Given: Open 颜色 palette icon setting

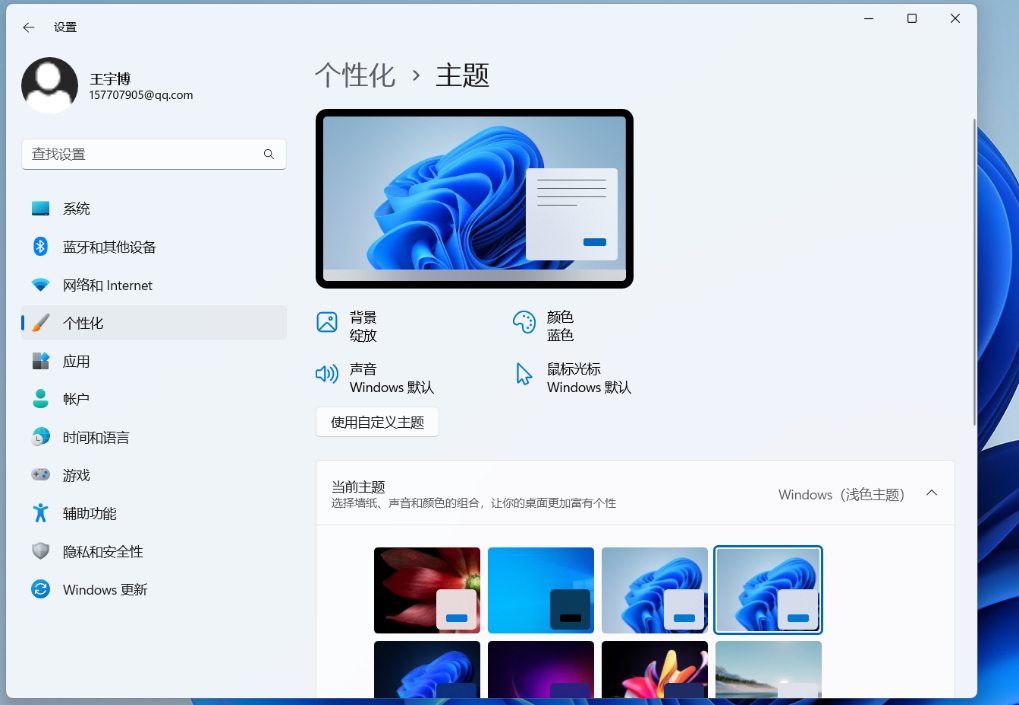Looking at the screenshot, I should point(524,322).
